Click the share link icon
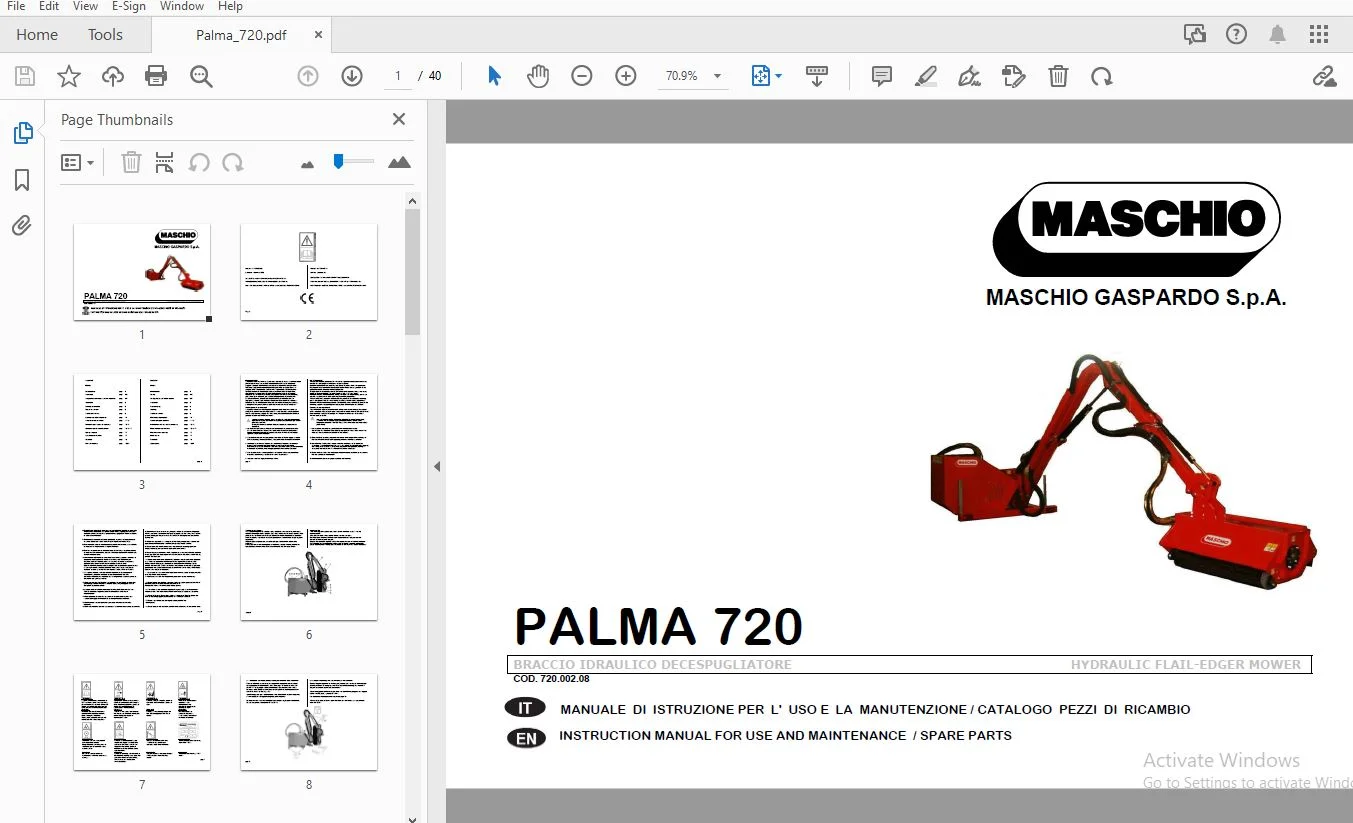1353x823 pixels. [1325, 76]
